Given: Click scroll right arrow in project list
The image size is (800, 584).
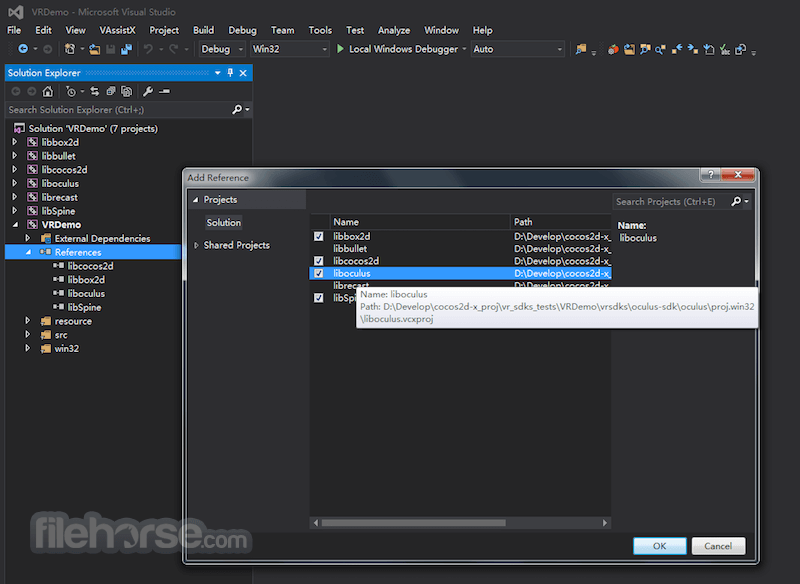Looking at the screenshot, I should [x=605, y=523].
